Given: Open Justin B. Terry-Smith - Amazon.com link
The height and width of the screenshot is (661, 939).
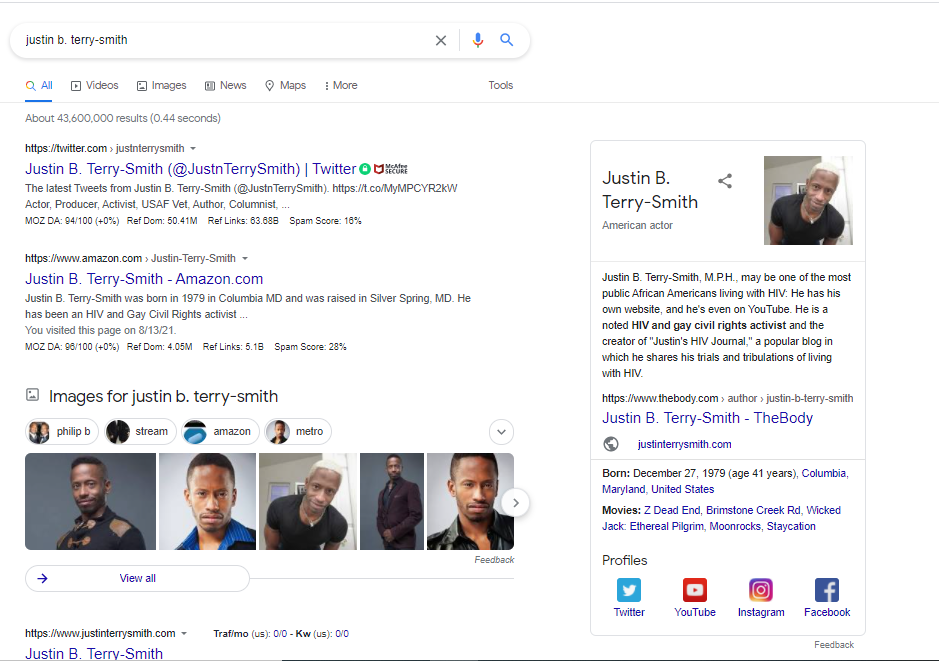Looking at the screenshot, I should 144,279.
